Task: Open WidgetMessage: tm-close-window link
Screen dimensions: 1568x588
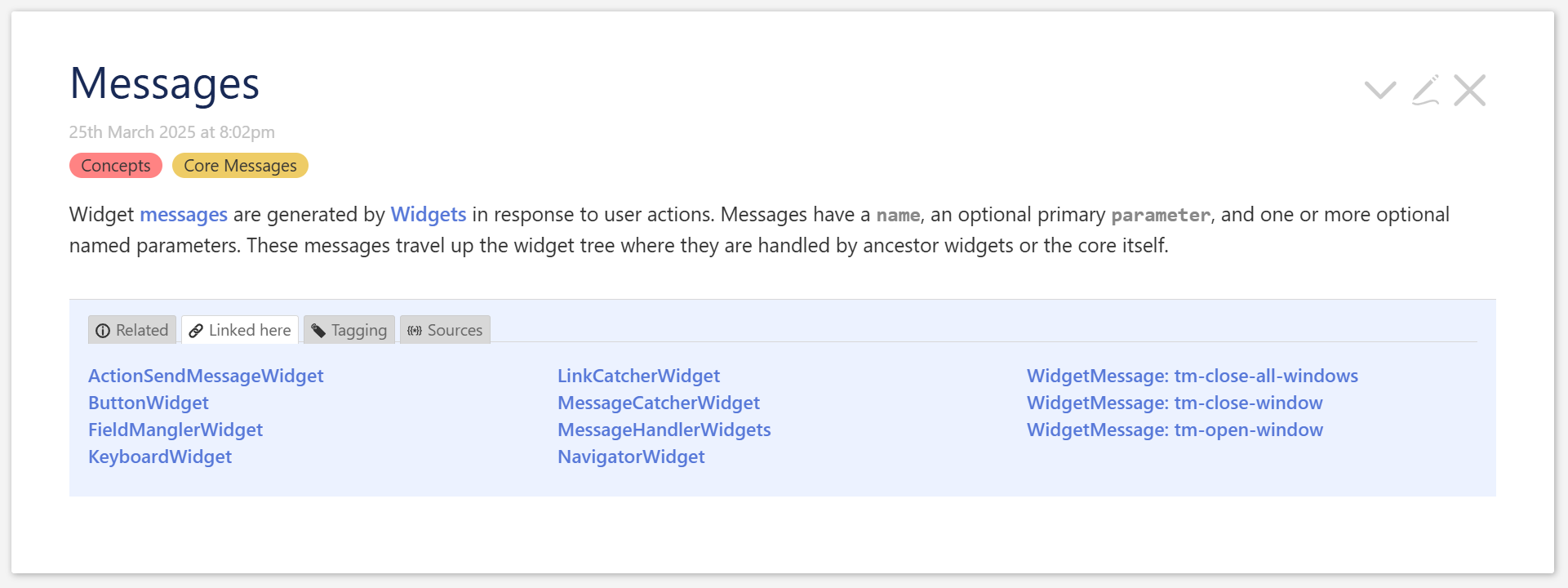Action: 1175,403
